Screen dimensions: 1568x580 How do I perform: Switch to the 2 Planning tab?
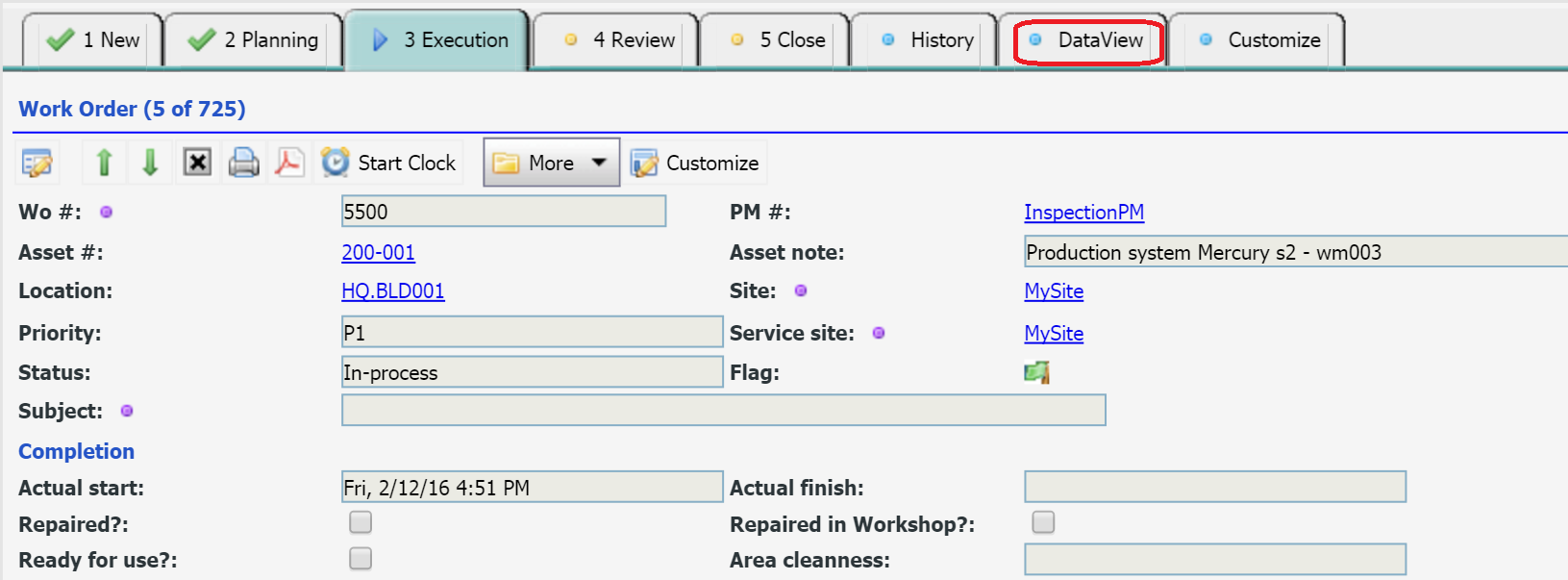click(254, 40)
